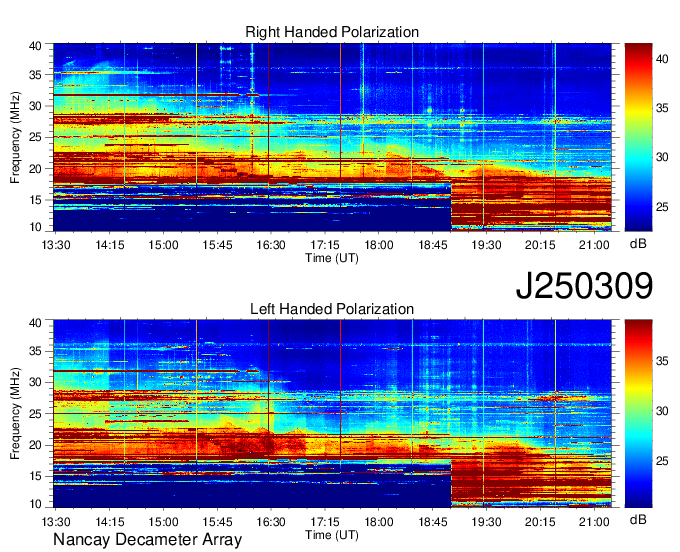Click the "Frequency (MHz)" label of the bottom plot
Viewport: 680px width, 552px height.
pyautogui.click(x=15, y=414)
